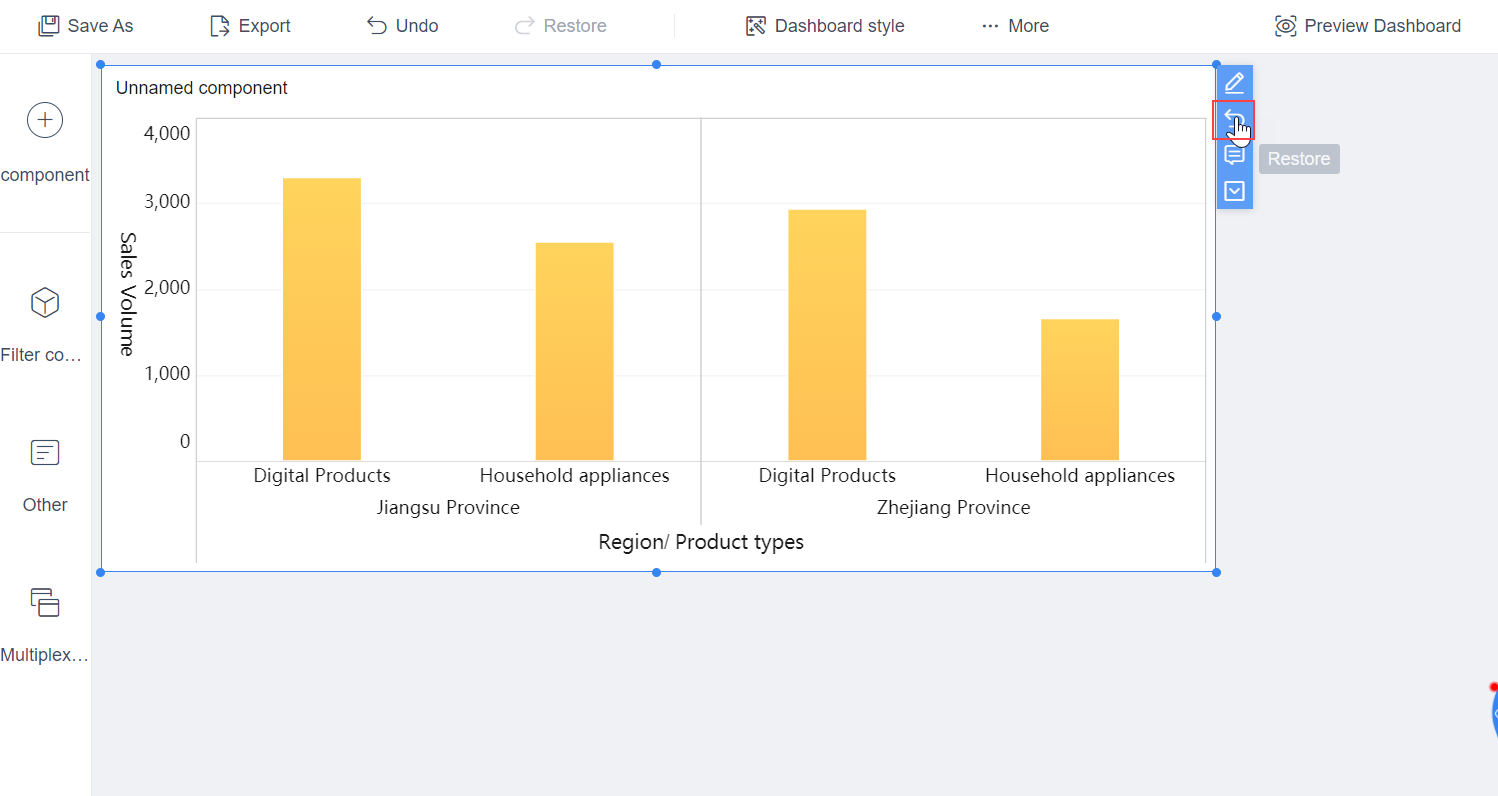Screen dimensions: 1498x796
Task: Open the More options menu
Action: pyautogui.click(x=1015, y=26)
